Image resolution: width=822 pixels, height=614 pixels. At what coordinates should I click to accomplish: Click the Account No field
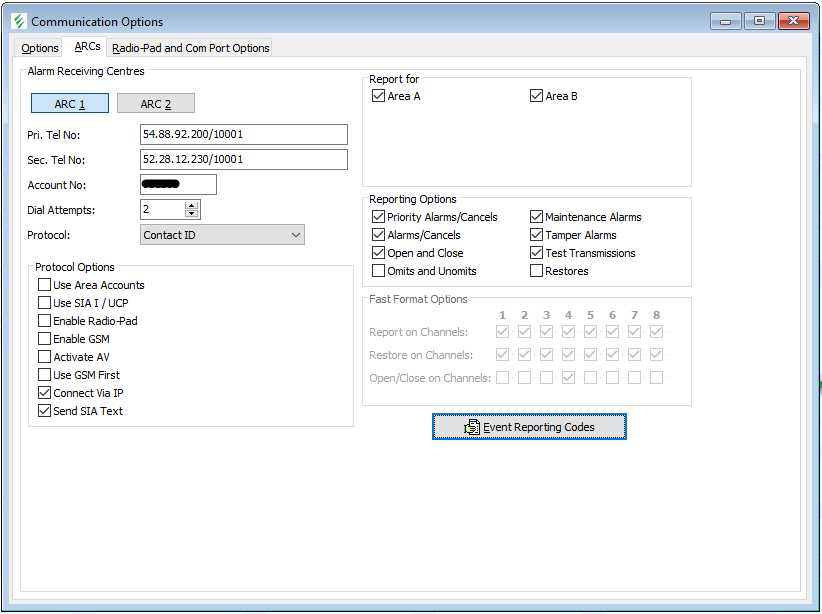click(178, 185)
